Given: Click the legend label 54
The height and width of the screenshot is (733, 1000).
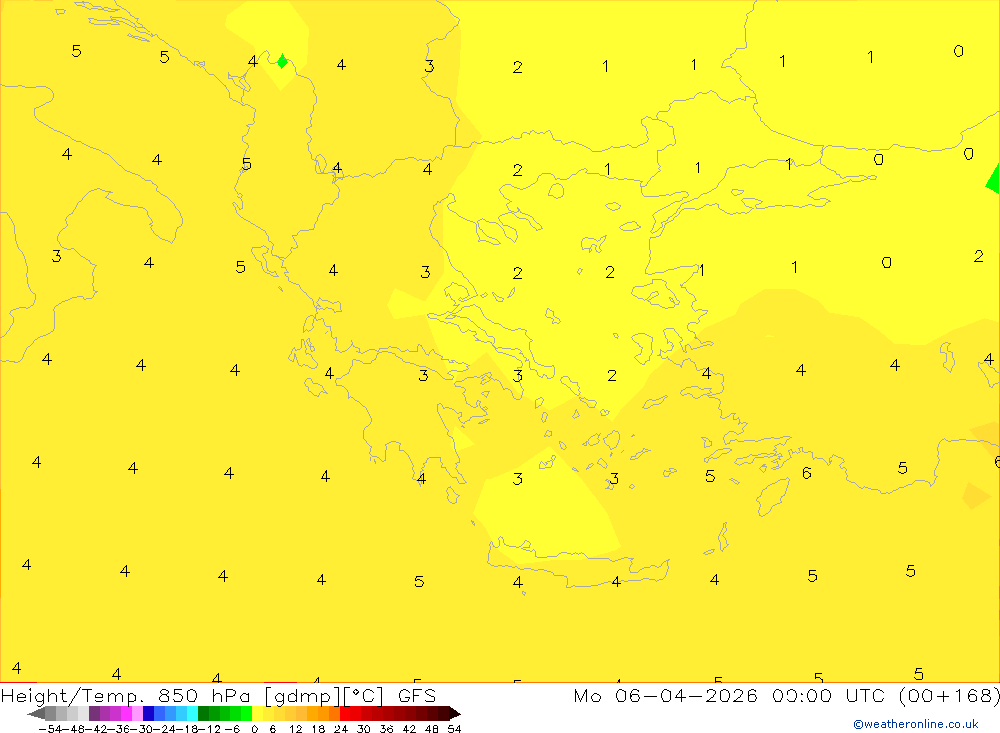Looking at the screenshot, I should pos(454,729).
